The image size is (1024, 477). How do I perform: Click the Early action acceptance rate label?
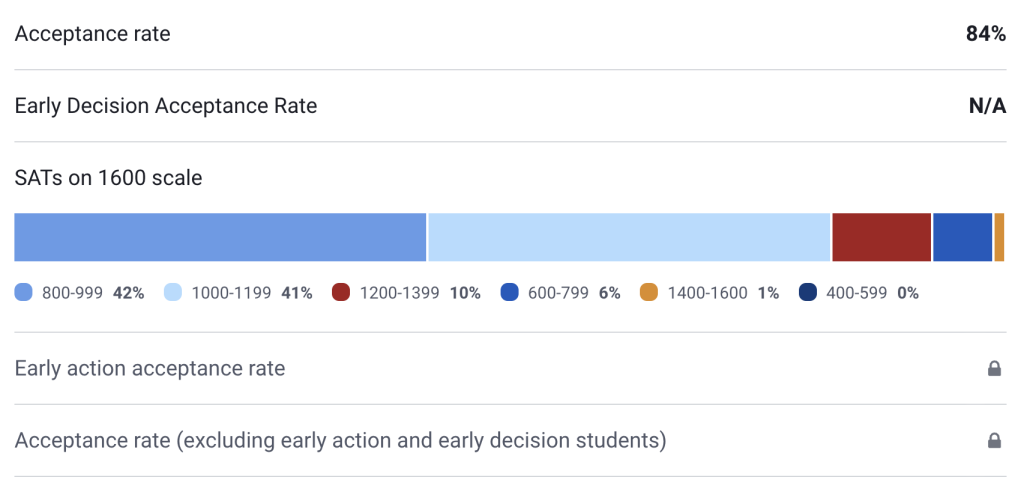tap(150, 369)
